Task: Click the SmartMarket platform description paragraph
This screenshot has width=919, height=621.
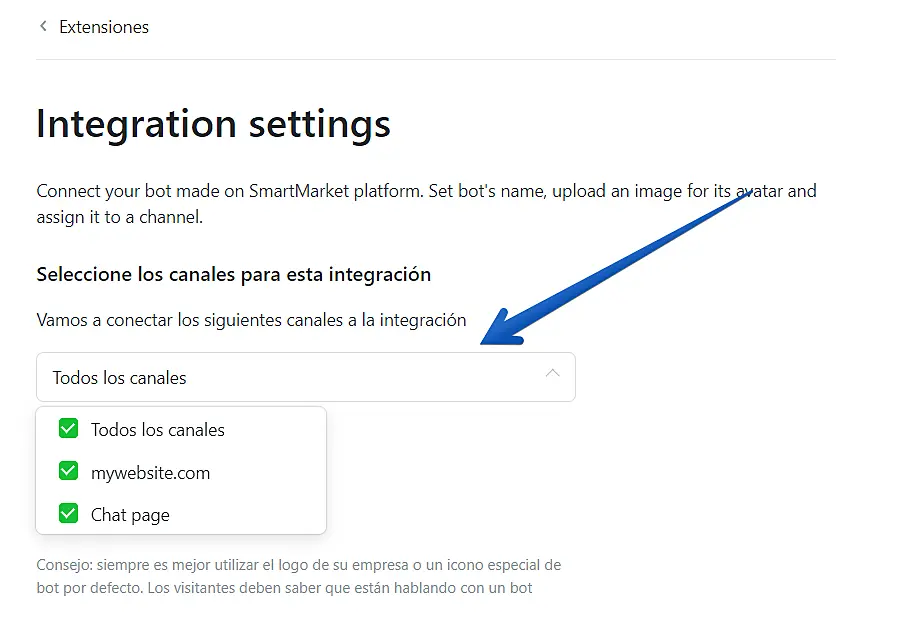Action: coord(426,203)
